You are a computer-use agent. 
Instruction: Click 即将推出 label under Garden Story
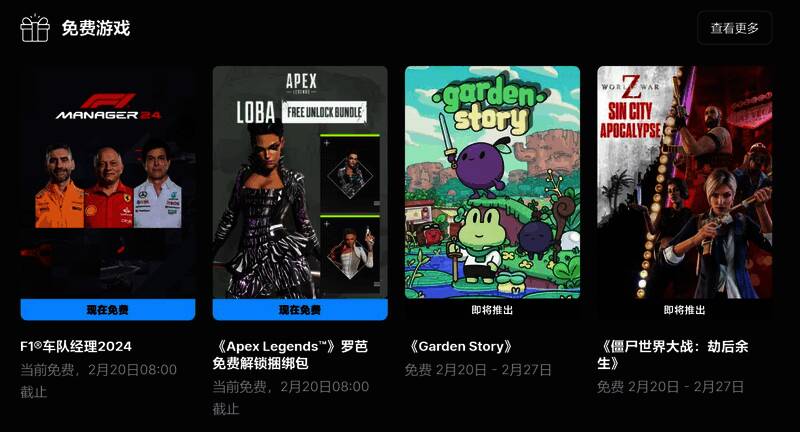(x=492, y=310)
